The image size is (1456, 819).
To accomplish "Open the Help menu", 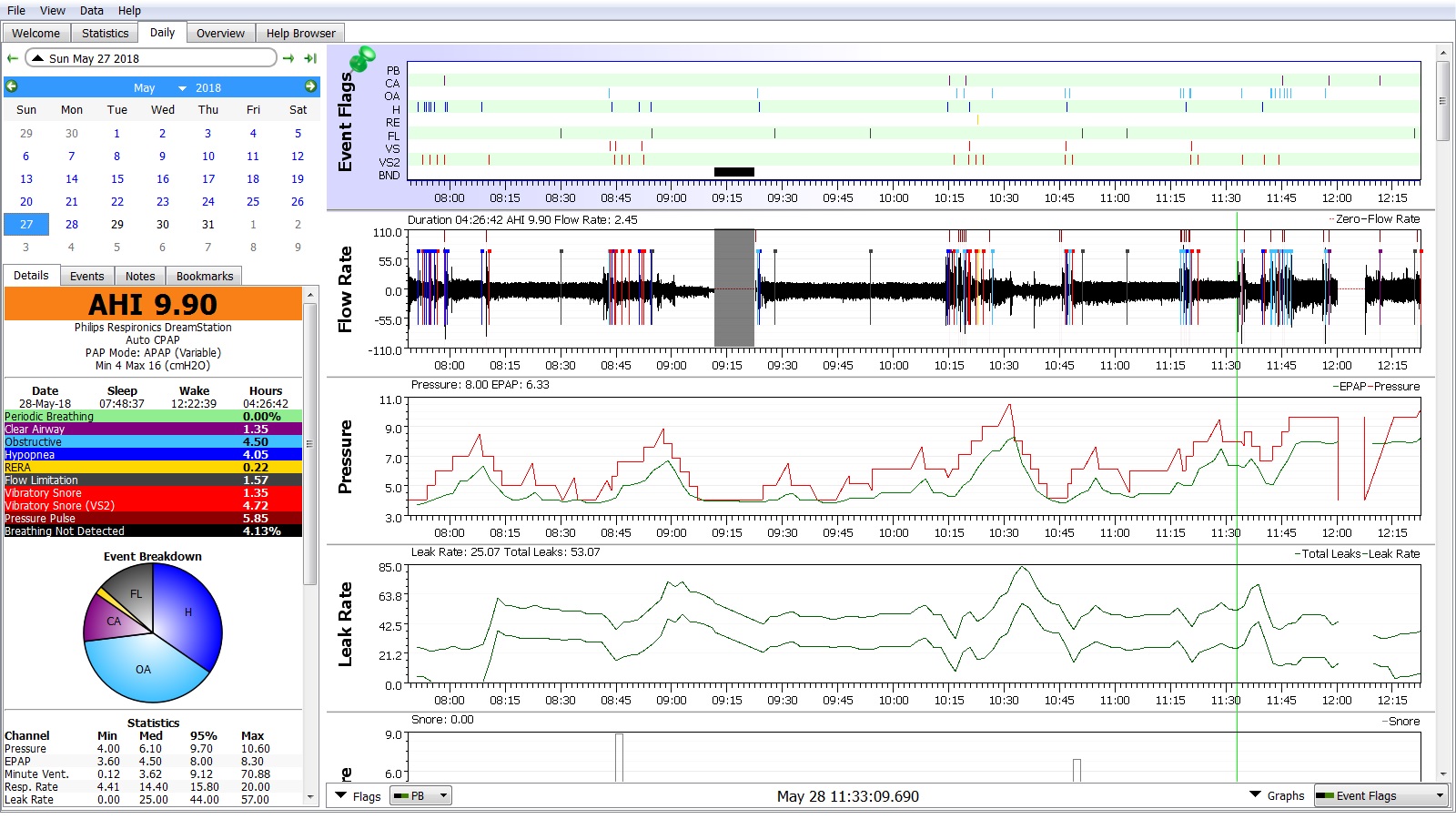I will (x=130, y=10).
